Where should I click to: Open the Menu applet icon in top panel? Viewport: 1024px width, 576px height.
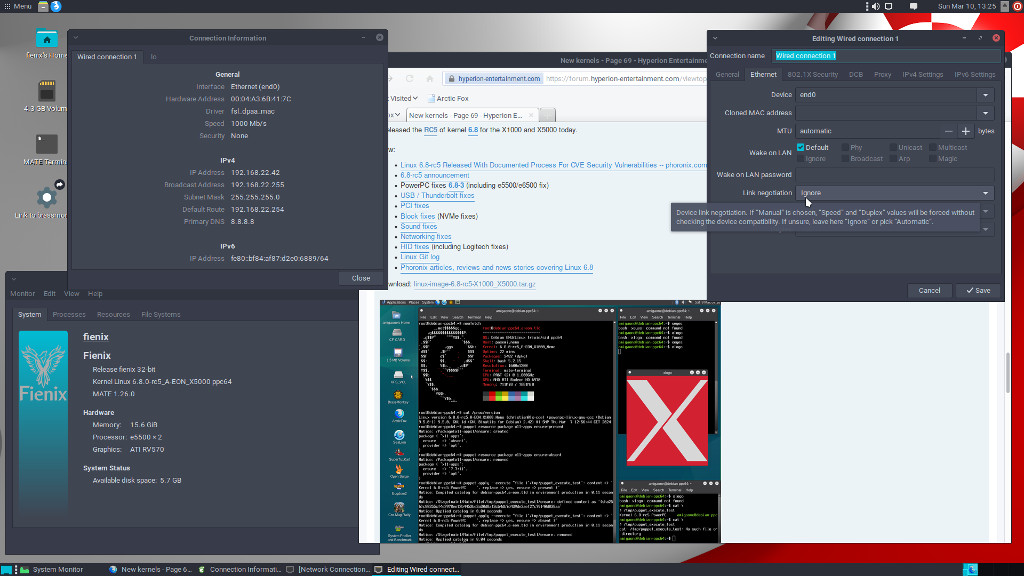pyautogui.click(x=8, y=7)
